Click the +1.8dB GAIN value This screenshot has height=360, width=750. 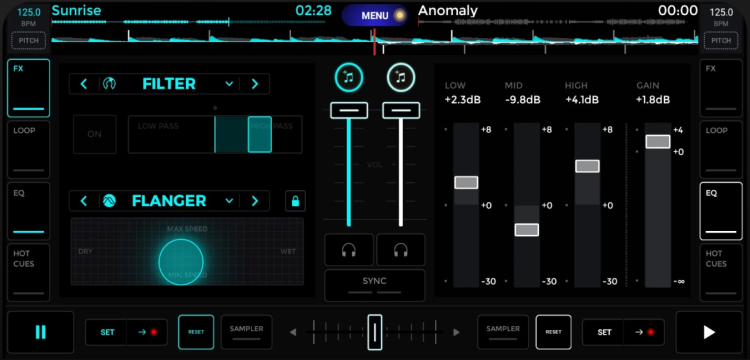[x=653, y=100]
